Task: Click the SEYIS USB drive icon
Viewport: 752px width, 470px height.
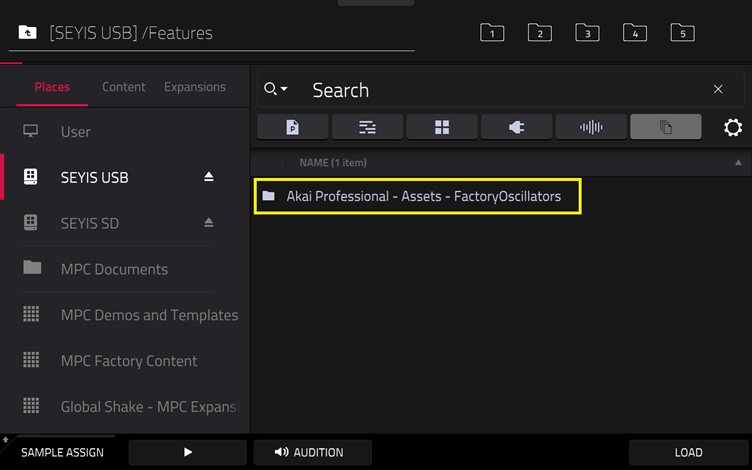Action: point(31,176)
